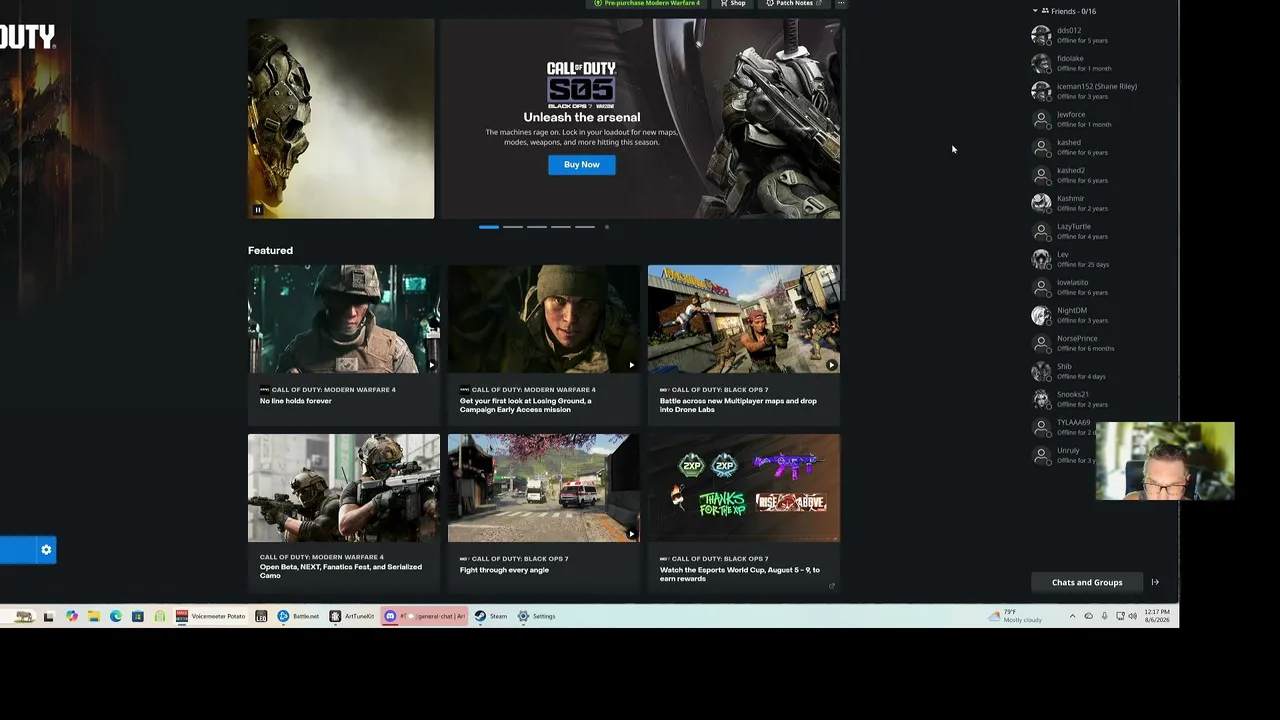Switch to Steam taskbar button
This screenshot has height=720, width=1280.
pyautogui.click(x=491, y=616)
